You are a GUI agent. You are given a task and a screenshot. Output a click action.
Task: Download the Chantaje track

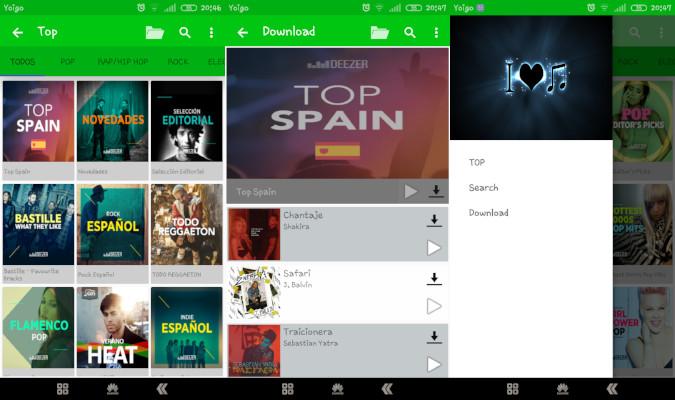(x=434, y=220)
